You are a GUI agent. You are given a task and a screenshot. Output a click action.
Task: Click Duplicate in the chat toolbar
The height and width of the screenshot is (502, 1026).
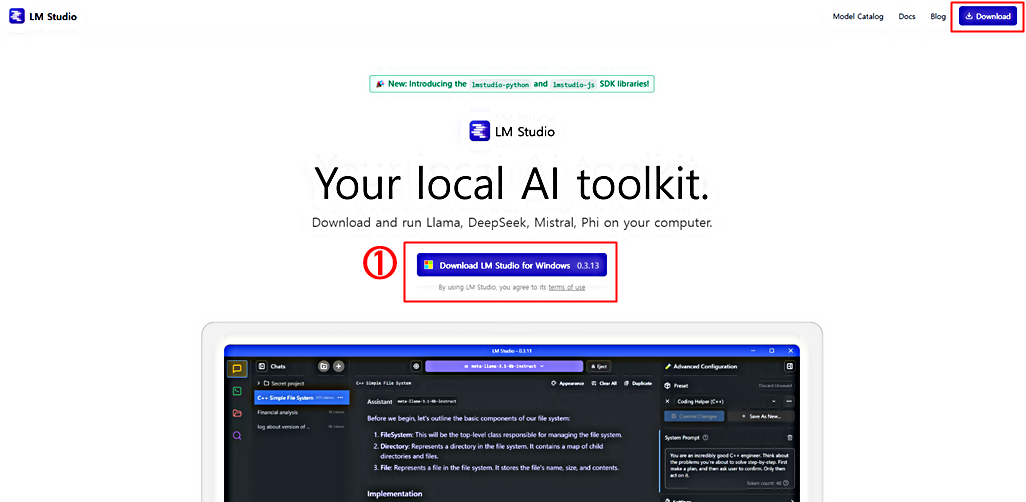pos(638,384)
